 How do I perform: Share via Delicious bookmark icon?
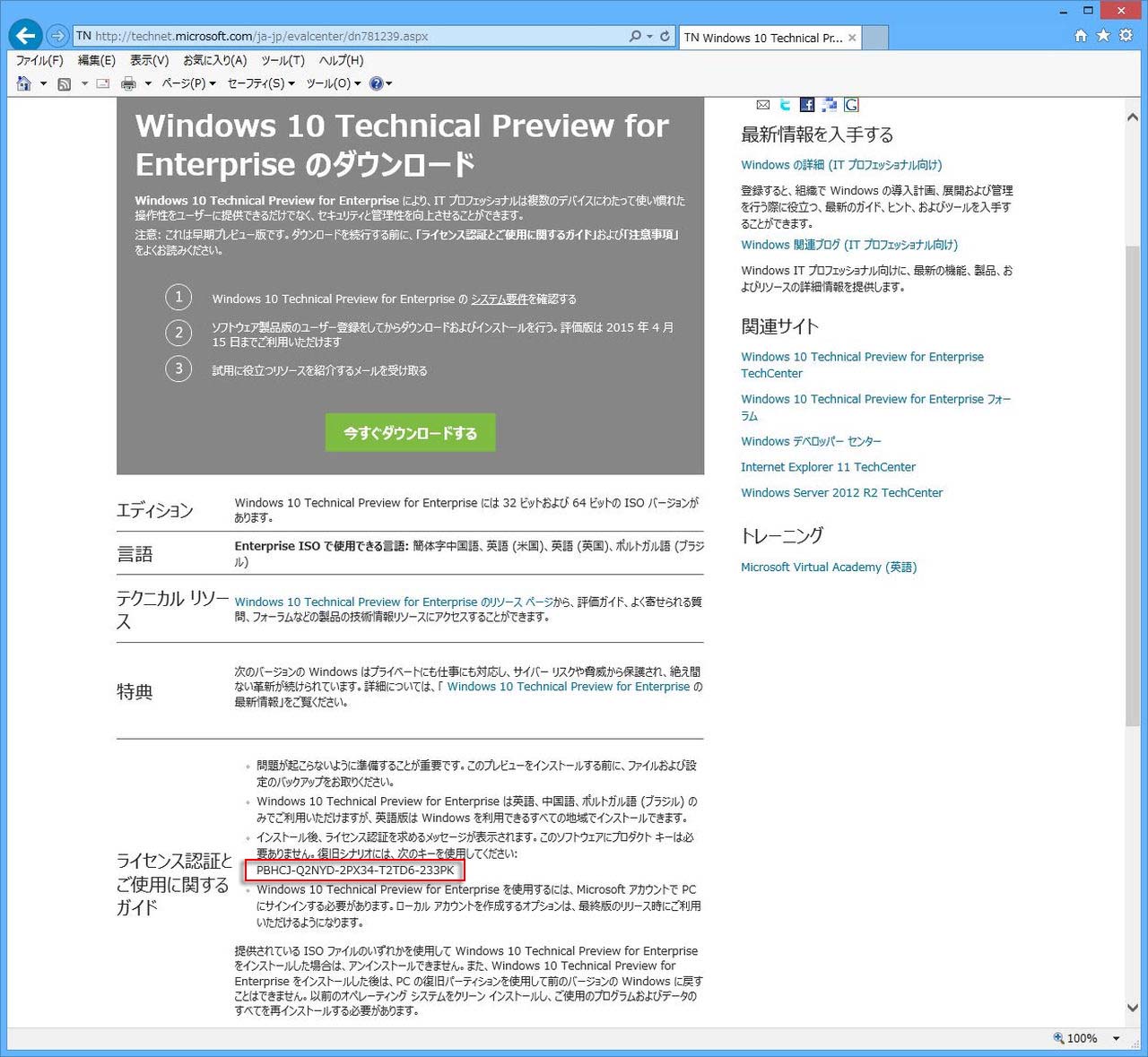tap(829, 105)
